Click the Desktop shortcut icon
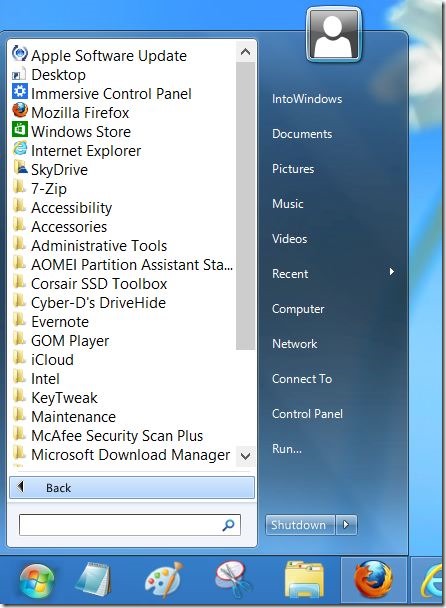The width and height of the screenshot is (446, 608). pos(19,74)
